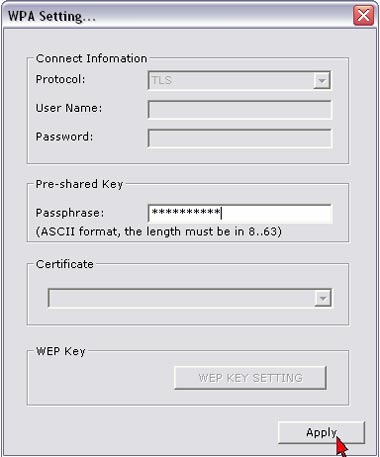
Task: Click the User Name label
Action: tap(69, 108)
